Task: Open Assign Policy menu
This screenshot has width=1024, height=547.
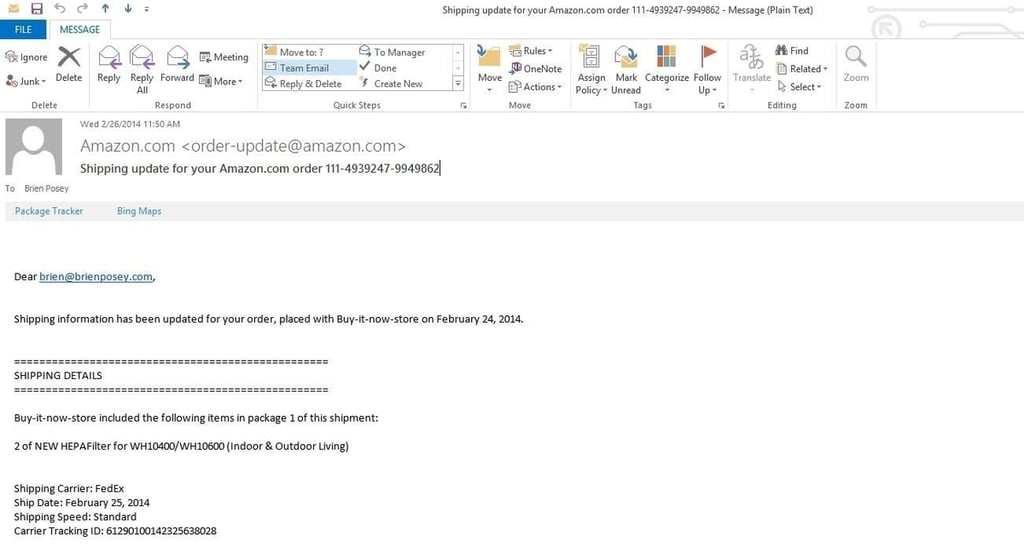Action: (x=591, y=70)
